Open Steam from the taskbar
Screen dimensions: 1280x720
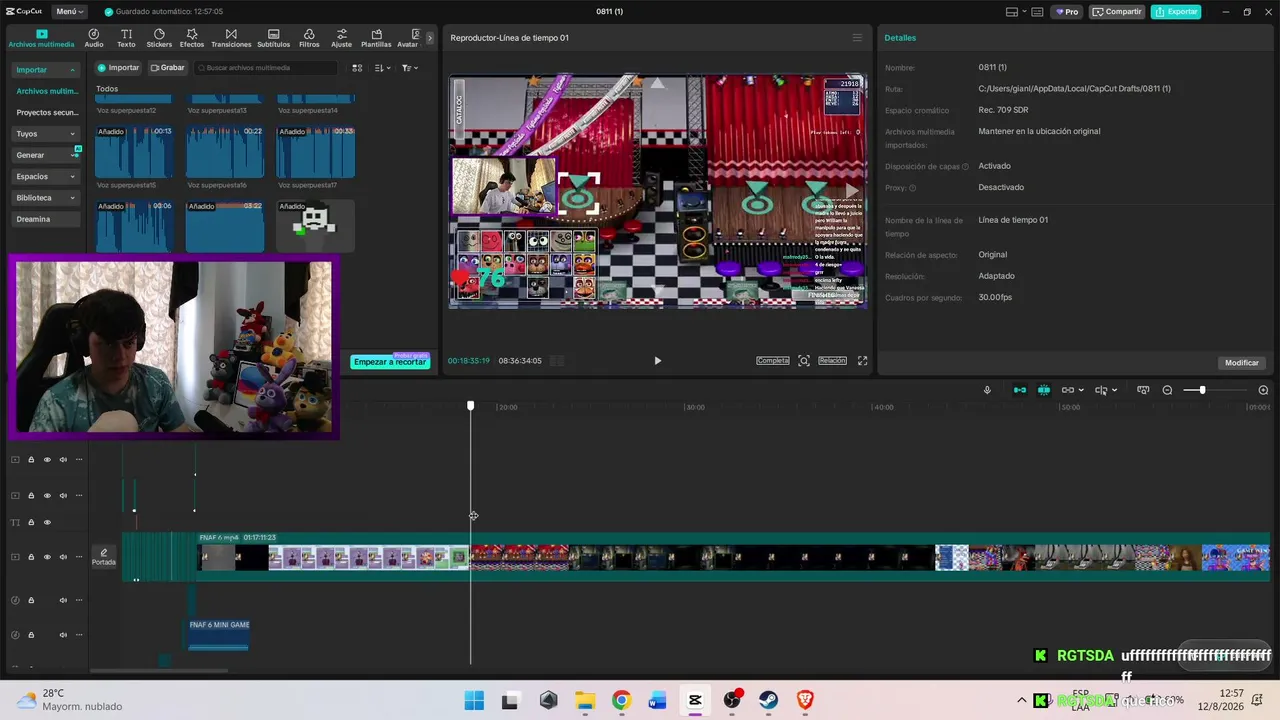click(x=768, y=700)
